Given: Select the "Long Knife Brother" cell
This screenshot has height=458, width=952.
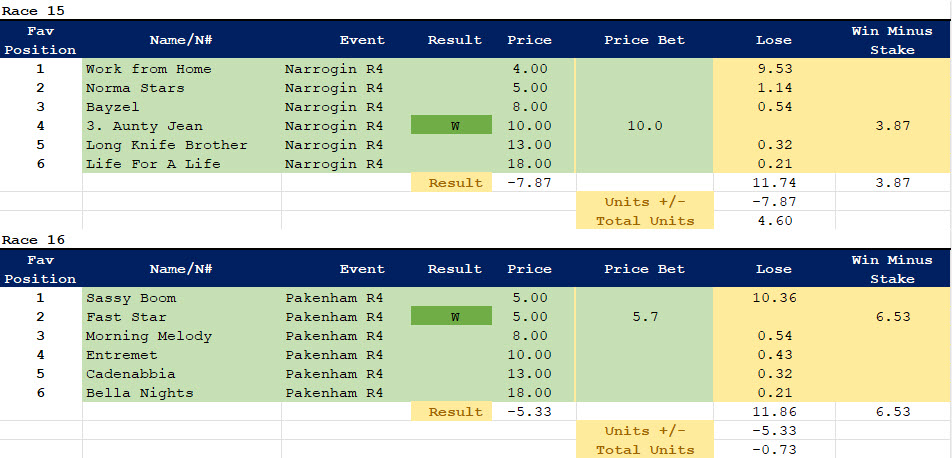Looking at the screenshot, I should (x=166, y=145).
